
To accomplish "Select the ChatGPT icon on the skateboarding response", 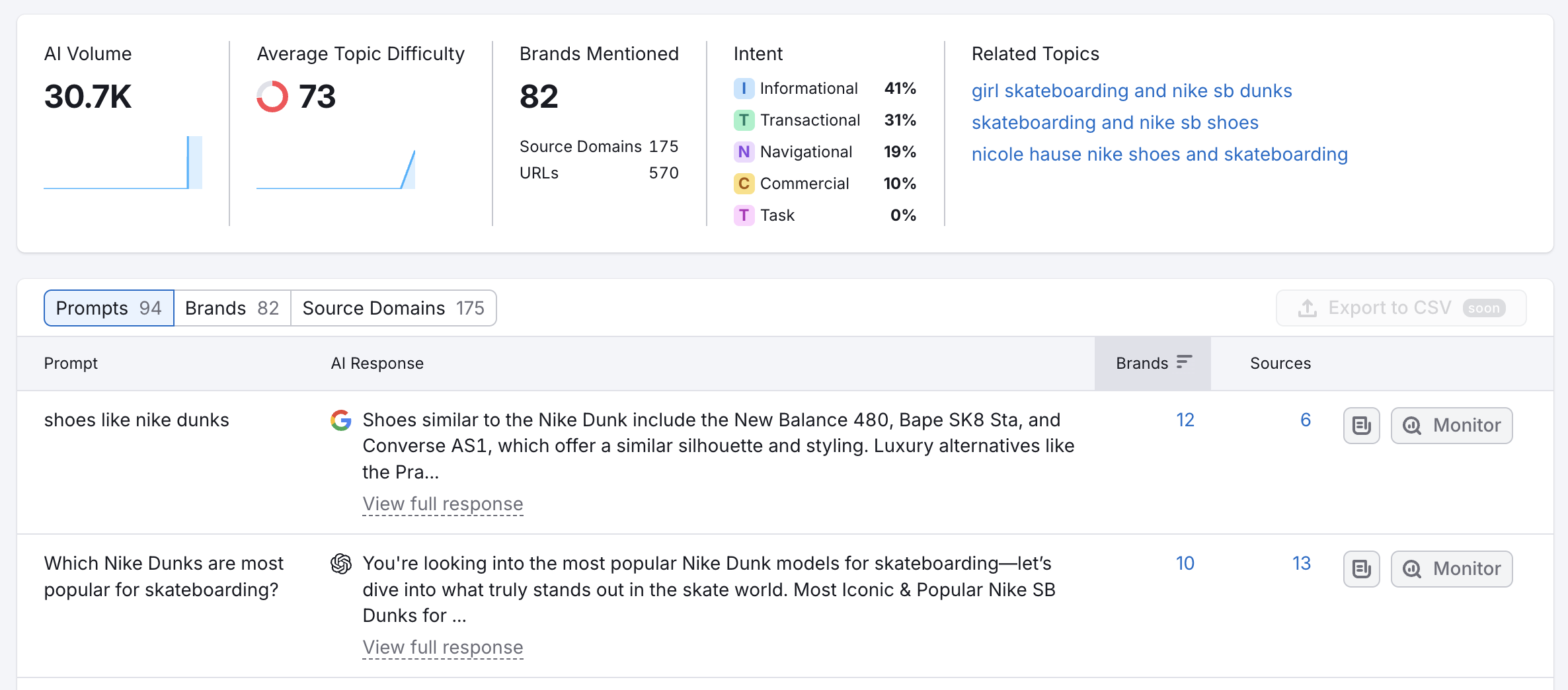I will point(341,564).
